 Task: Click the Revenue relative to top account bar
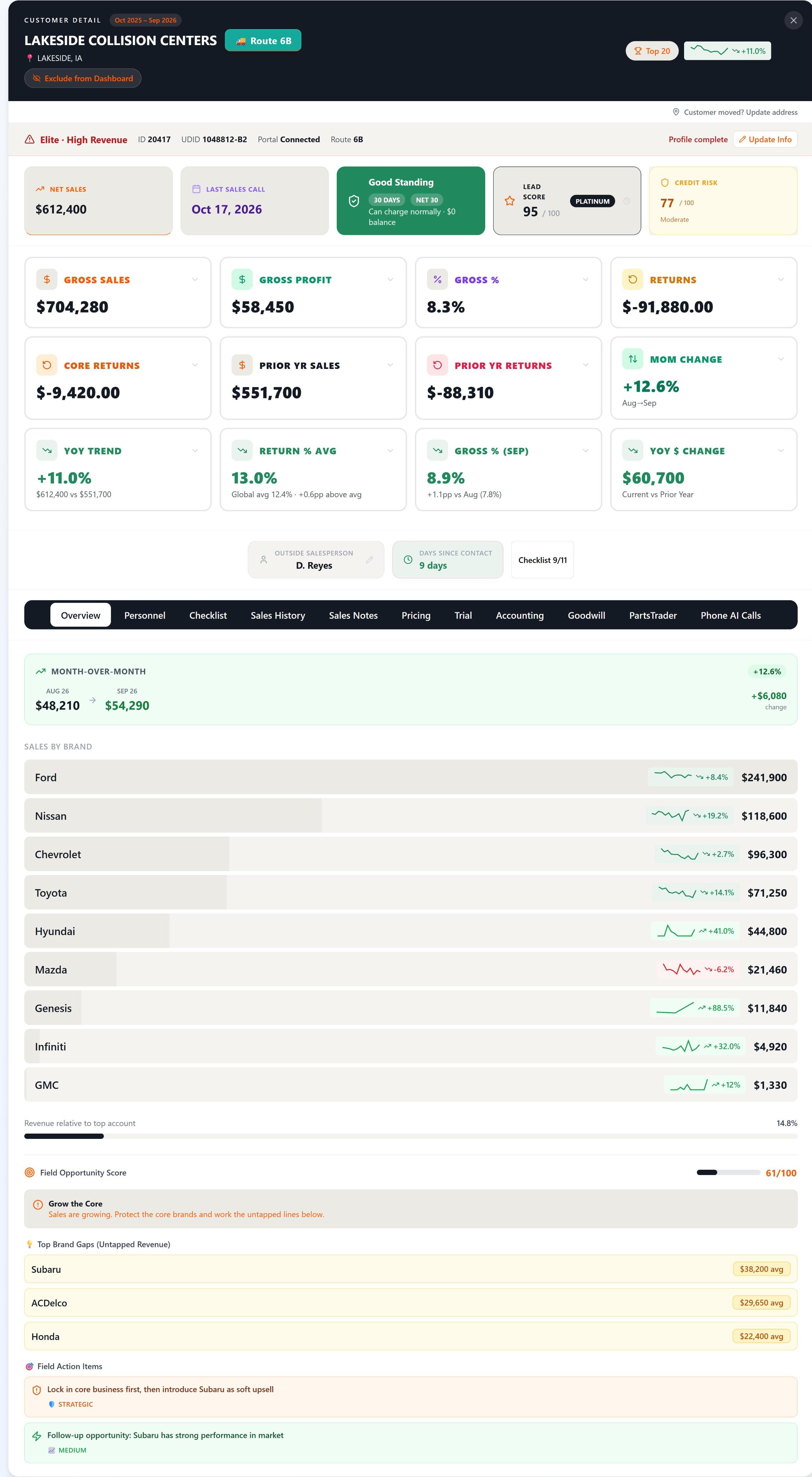(x=411, y=1136)
